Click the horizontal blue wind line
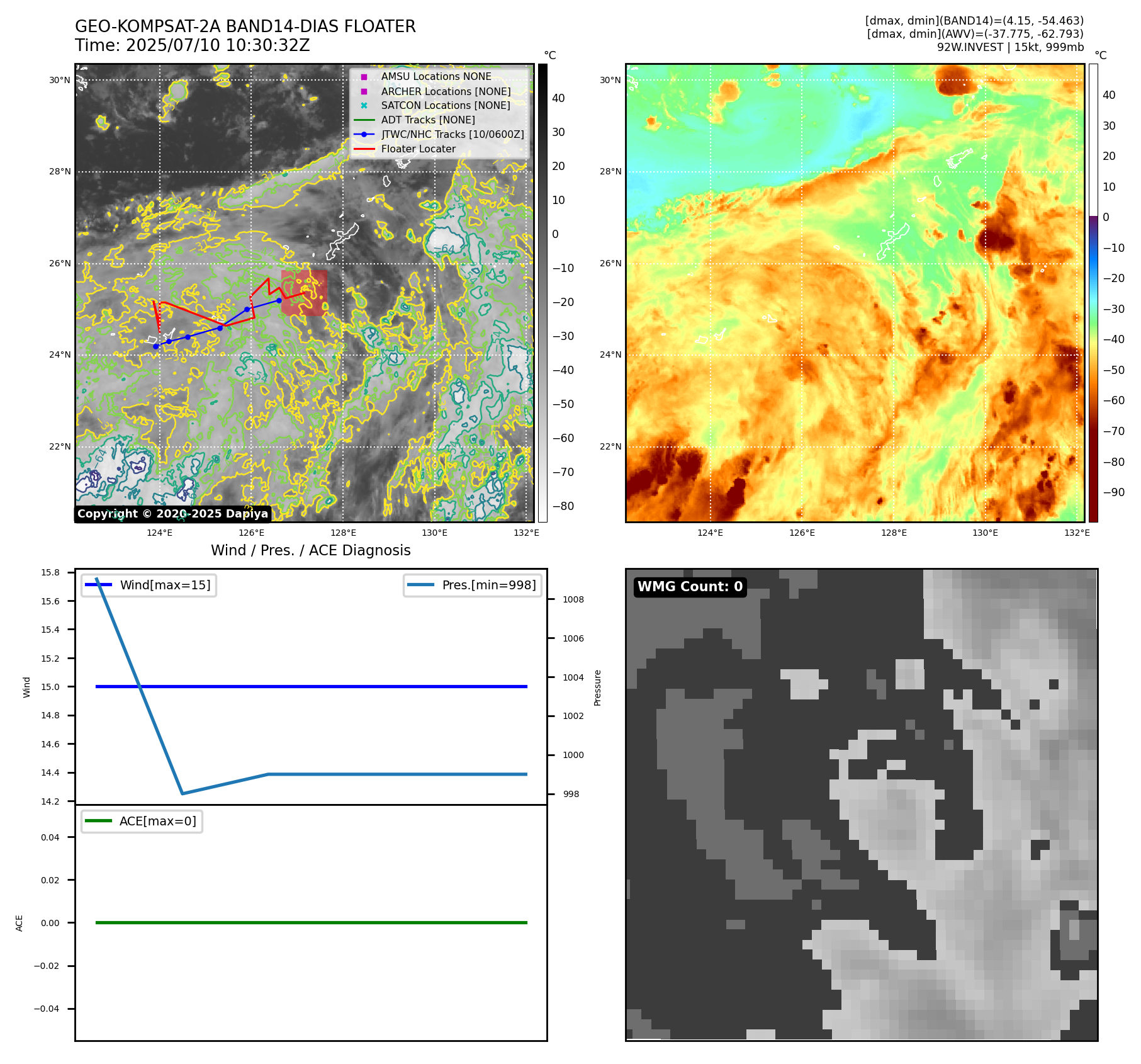 coord(312,686)
